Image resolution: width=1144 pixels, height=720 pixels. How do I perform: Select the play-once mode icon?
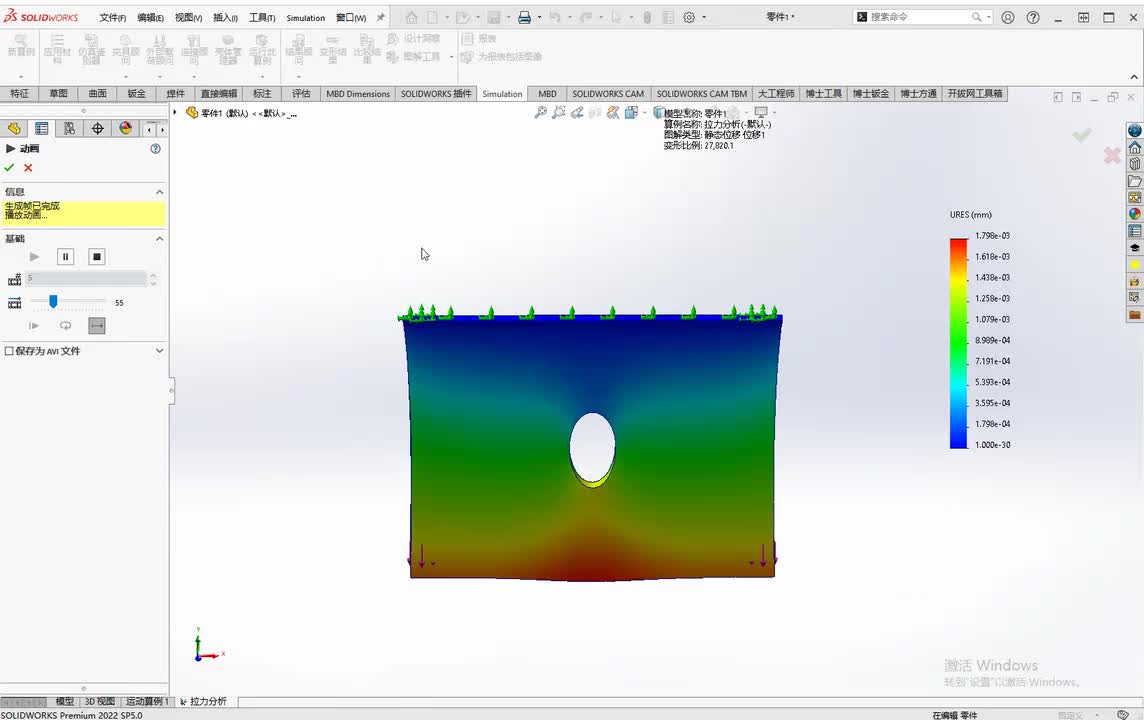(34, 326)
